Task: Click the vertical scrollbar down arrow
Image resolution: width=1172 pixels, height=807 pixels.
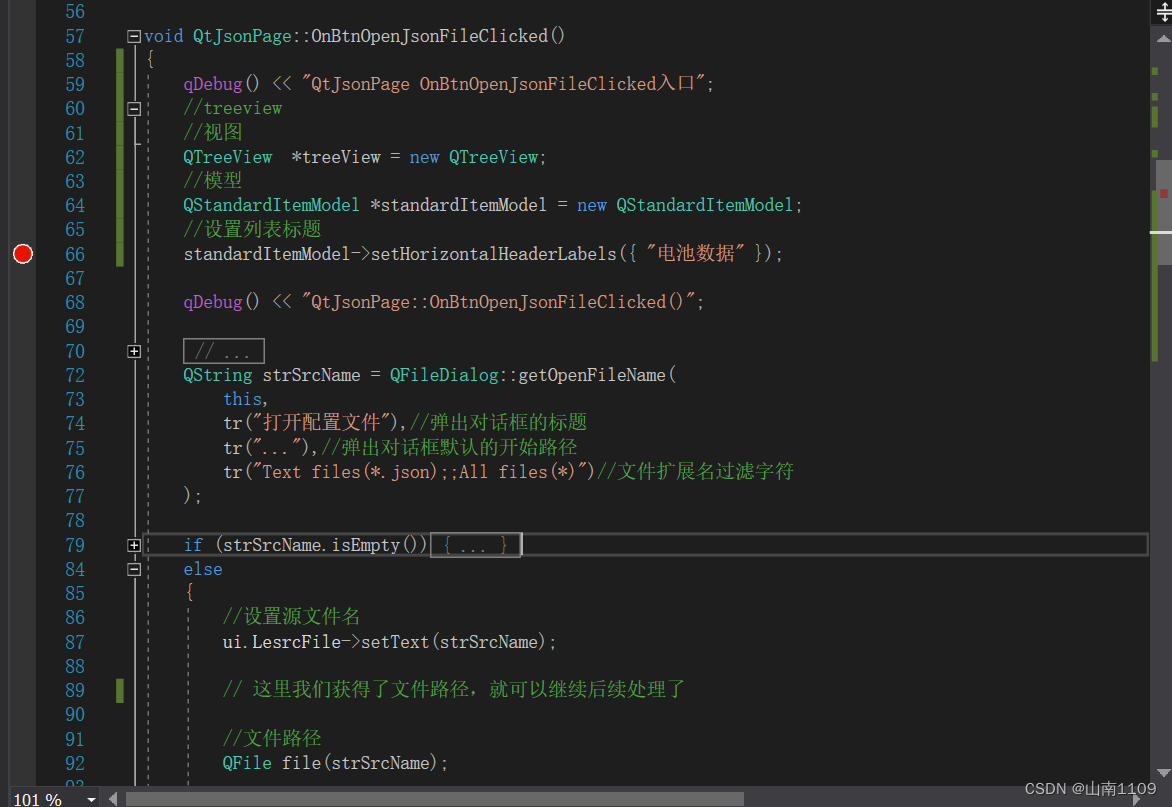Action: point(1163,773)
